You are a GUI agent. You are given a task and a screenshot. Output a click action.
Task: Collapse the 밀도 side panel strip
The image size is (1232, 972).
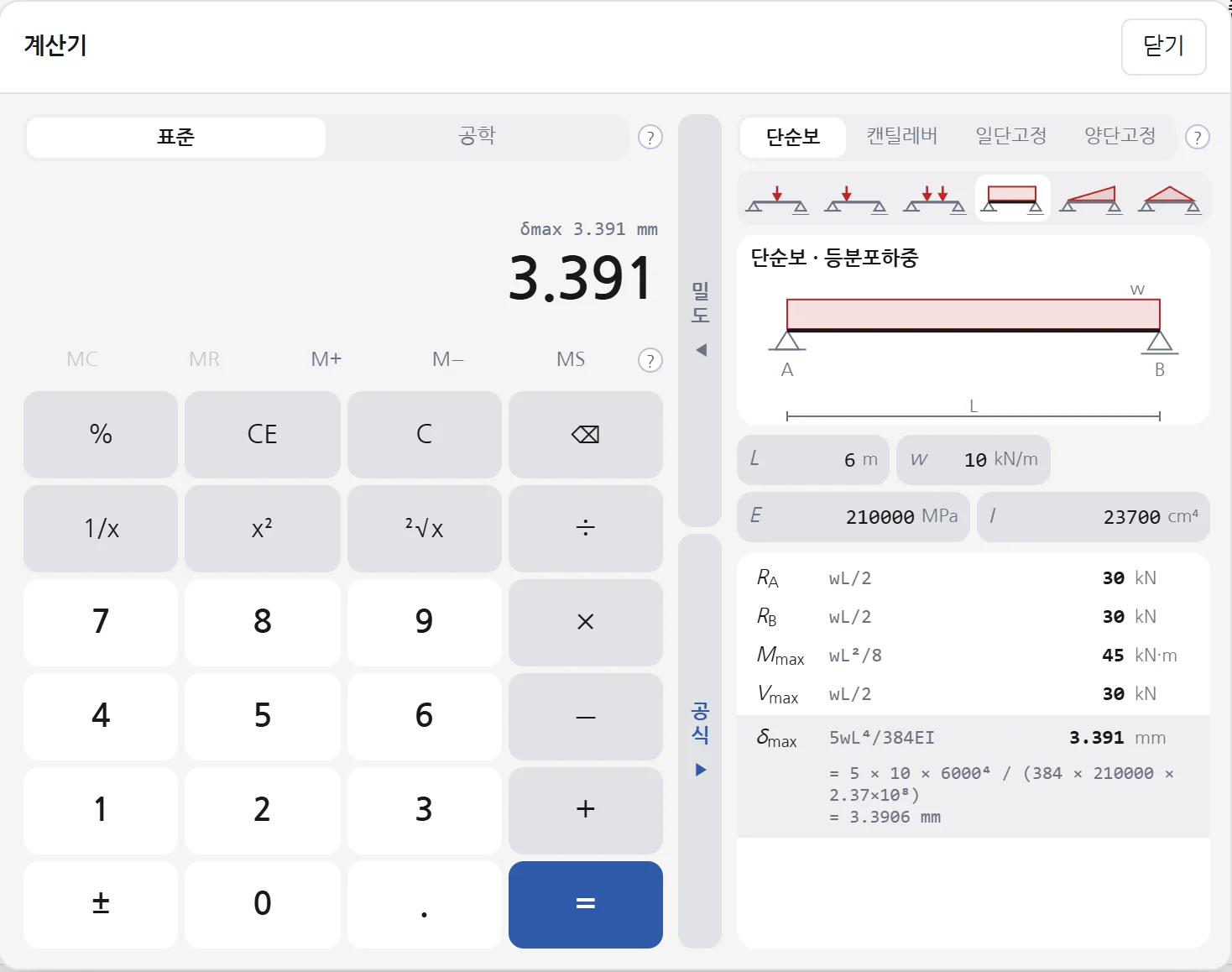(700, 320)
